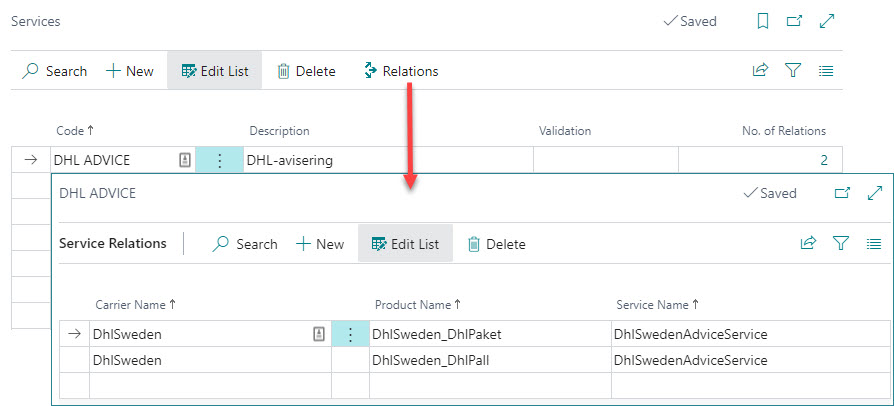Click the No. of Relations column header
Viewport: 894px width, 406px height.
pos(784,131)
